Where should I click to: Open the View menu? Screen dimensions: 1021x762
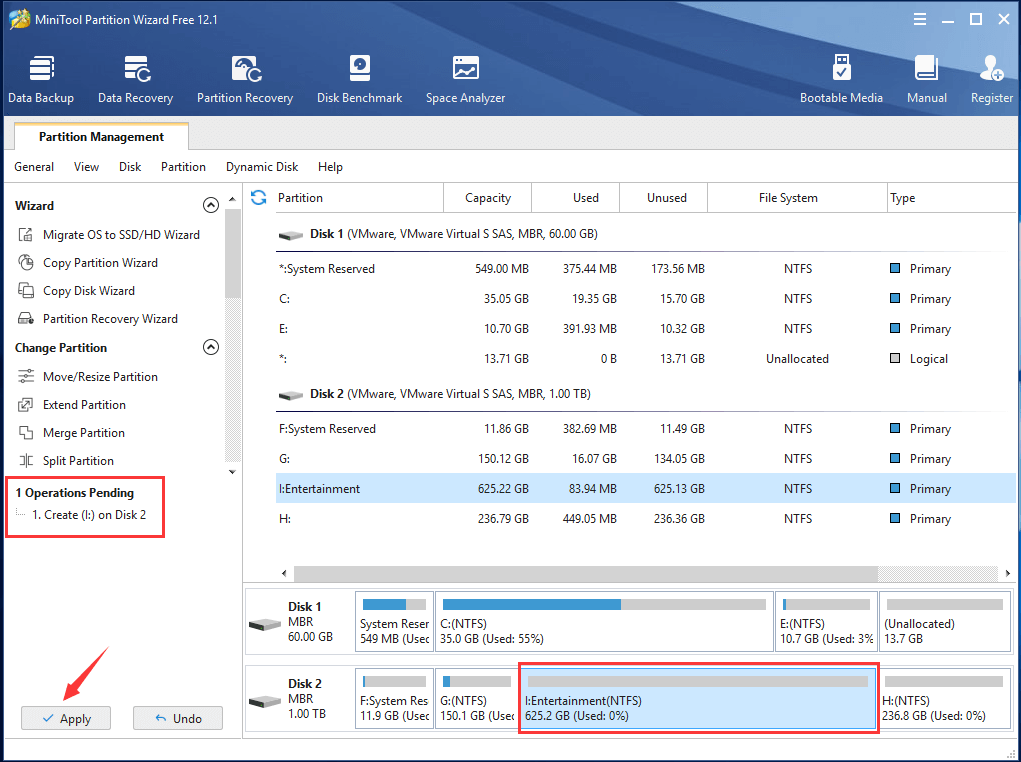click(87, 167)
